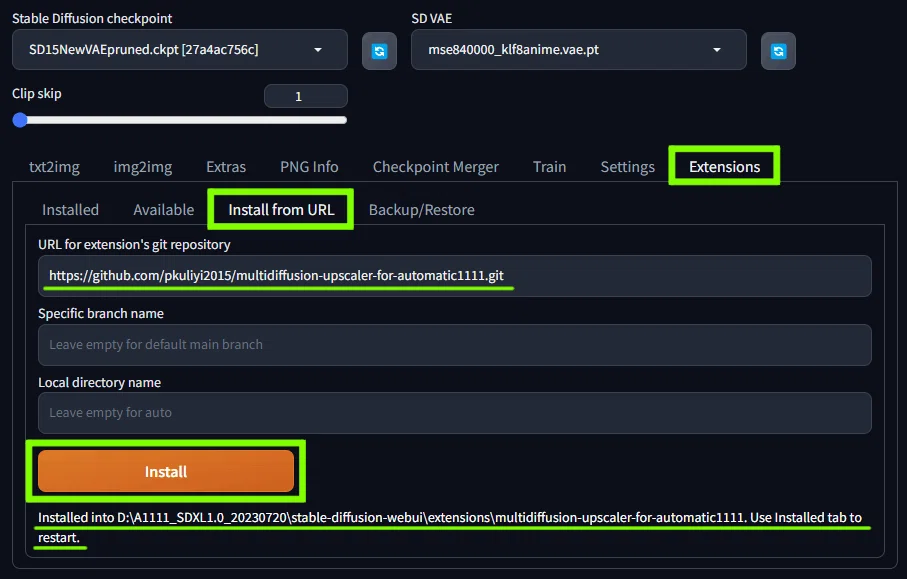Viewport: 907px width, 579px height.
Task: Click the Specific branch name field
Action: (455, 345)
